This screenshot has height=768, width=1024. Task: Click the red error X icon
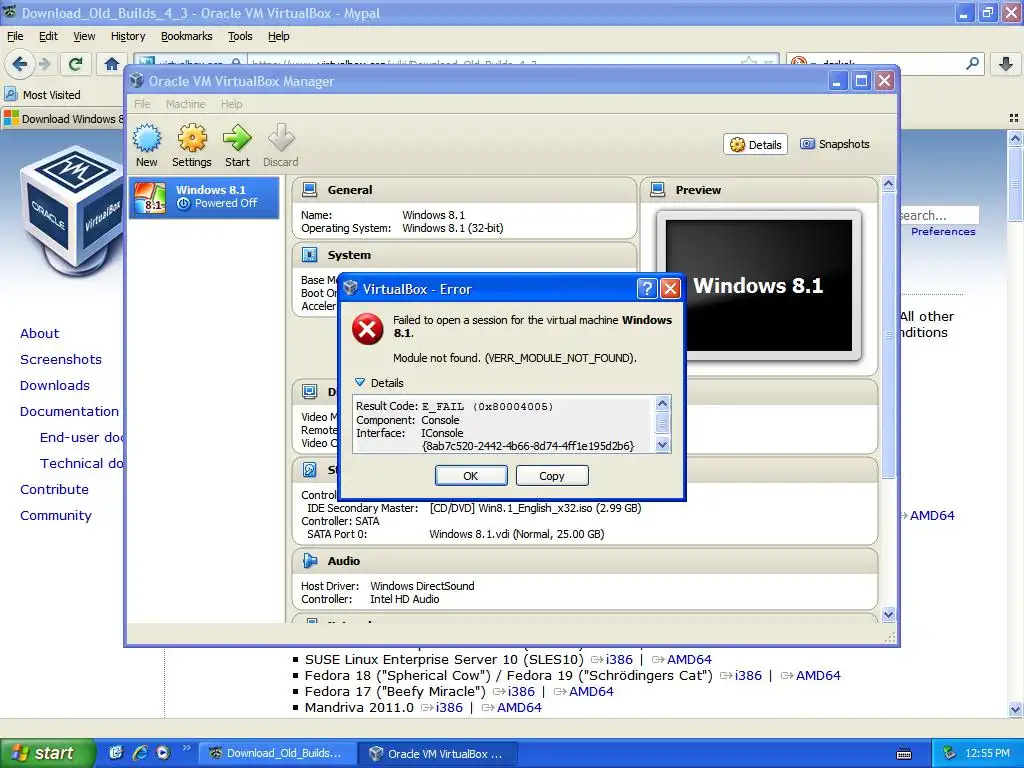(x=368, y=328)
